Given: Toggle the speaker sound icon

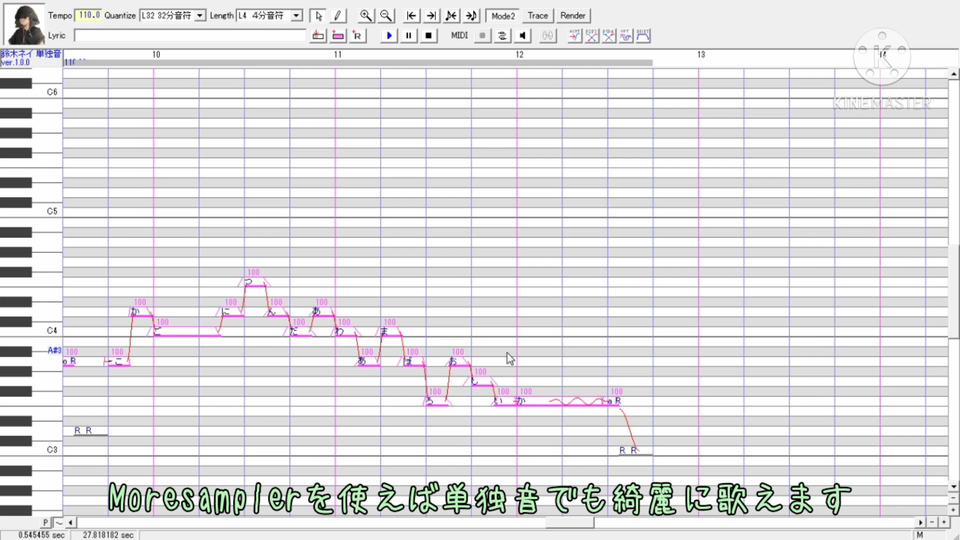Looking at the screenshot, I should click(522, 36).
